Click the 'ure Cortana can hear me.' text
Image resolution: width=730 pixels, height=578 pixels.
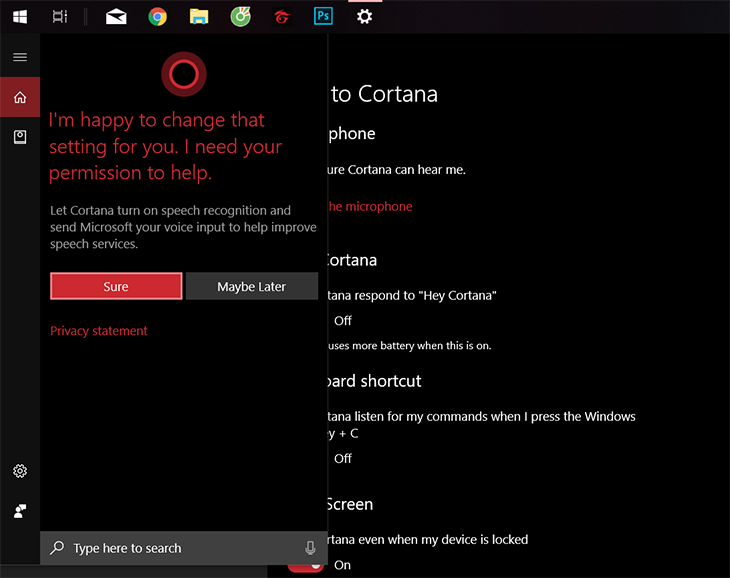(396, 169)
